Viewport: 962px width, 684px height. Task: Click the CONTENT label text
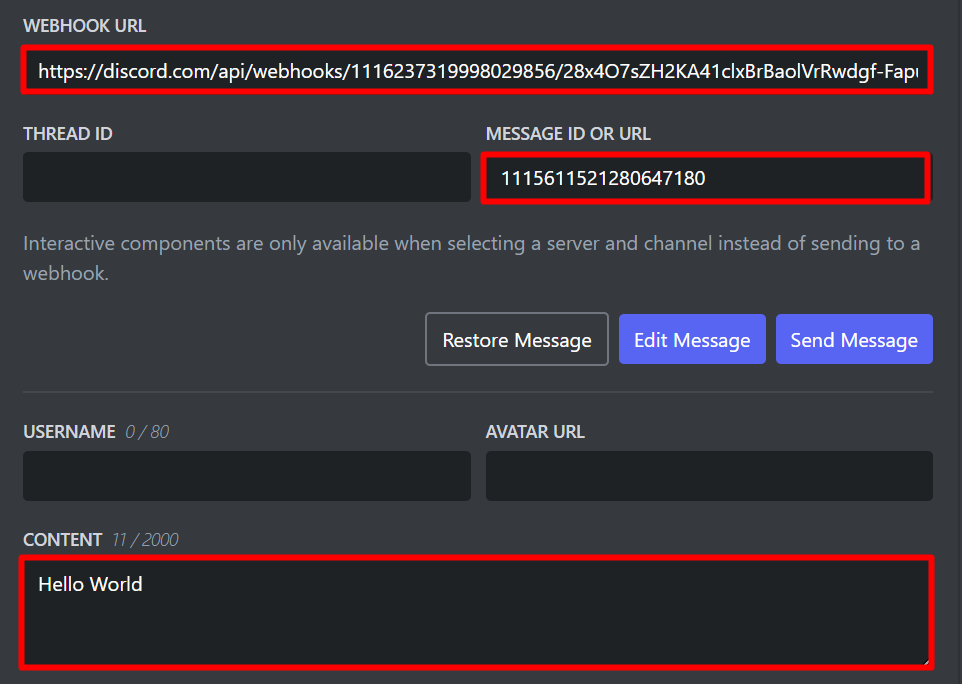coord(63,540)
